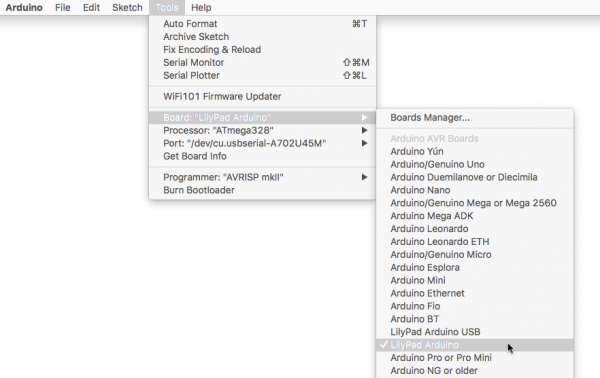Pick the Arduino Fio board
Viewport: 600px width, 378px height.
pyautogui.click(x=474, y=306)
